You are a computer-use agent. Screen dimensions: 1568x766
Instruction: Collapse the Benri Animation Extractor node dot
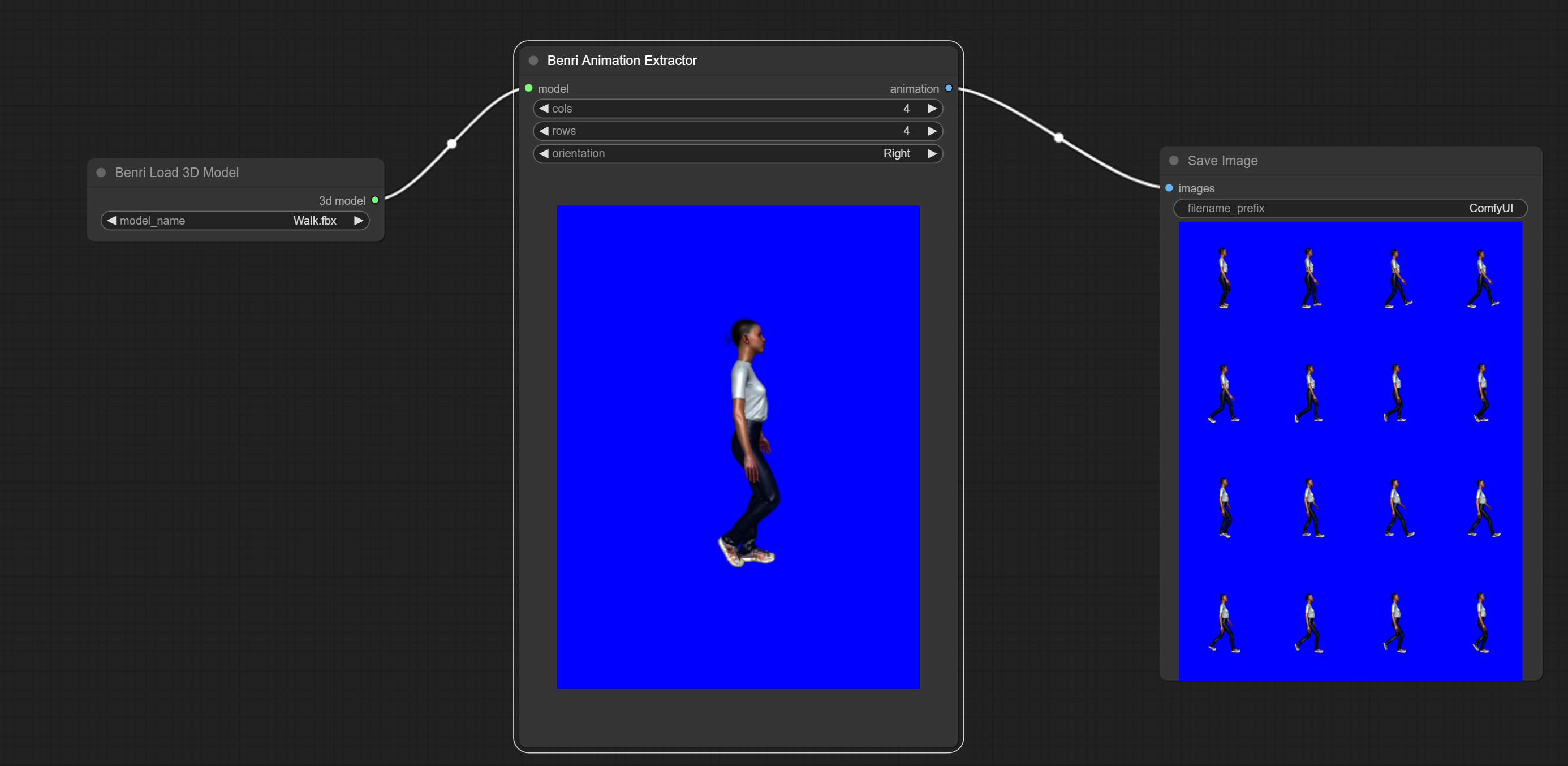coord(533,61)
